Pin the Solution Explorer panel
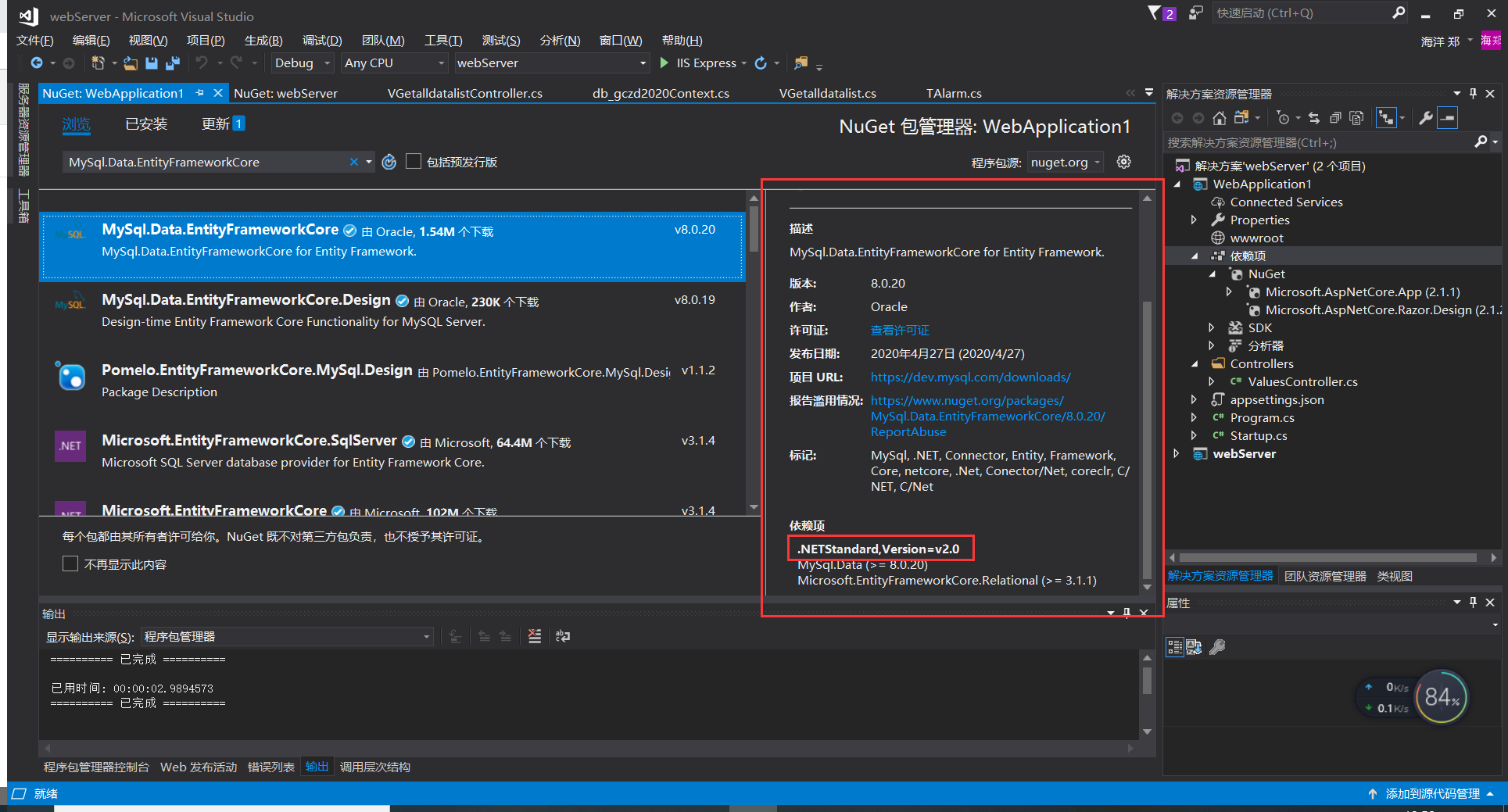1508x812 pixels. (x=1474, y=94)
